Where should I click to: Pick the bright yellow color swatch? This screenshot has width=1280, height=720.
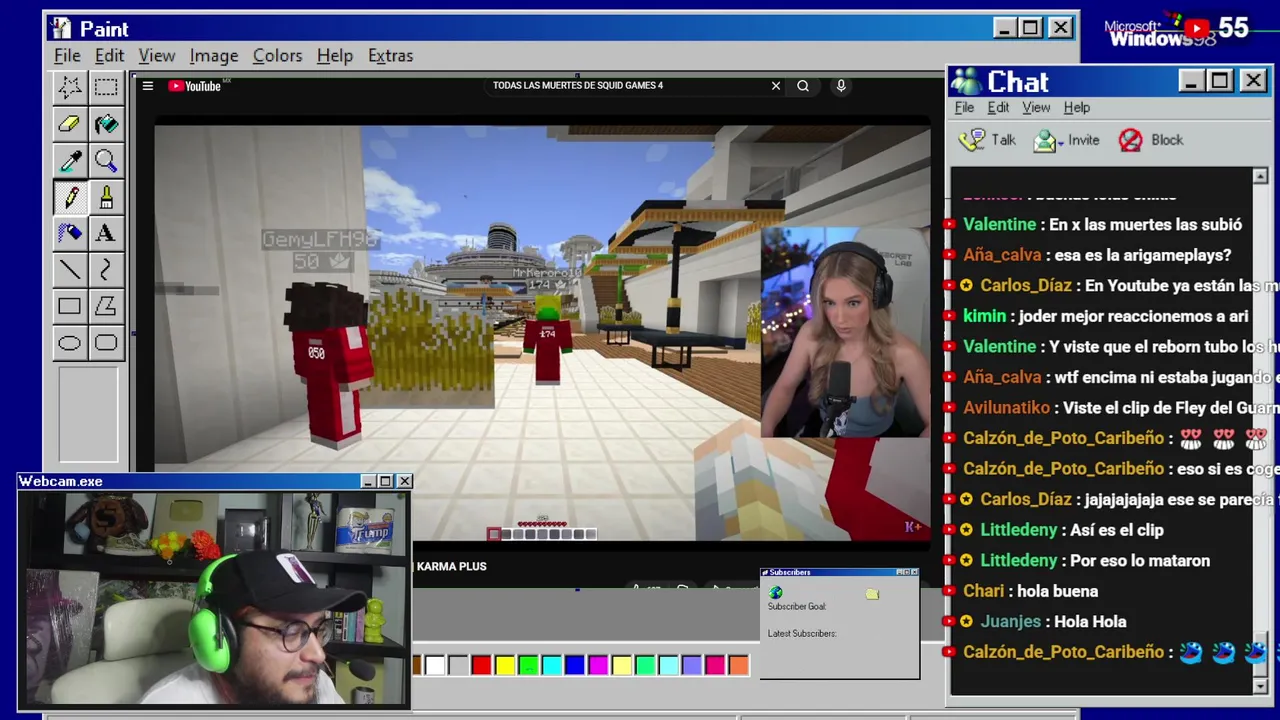(505, 666)
